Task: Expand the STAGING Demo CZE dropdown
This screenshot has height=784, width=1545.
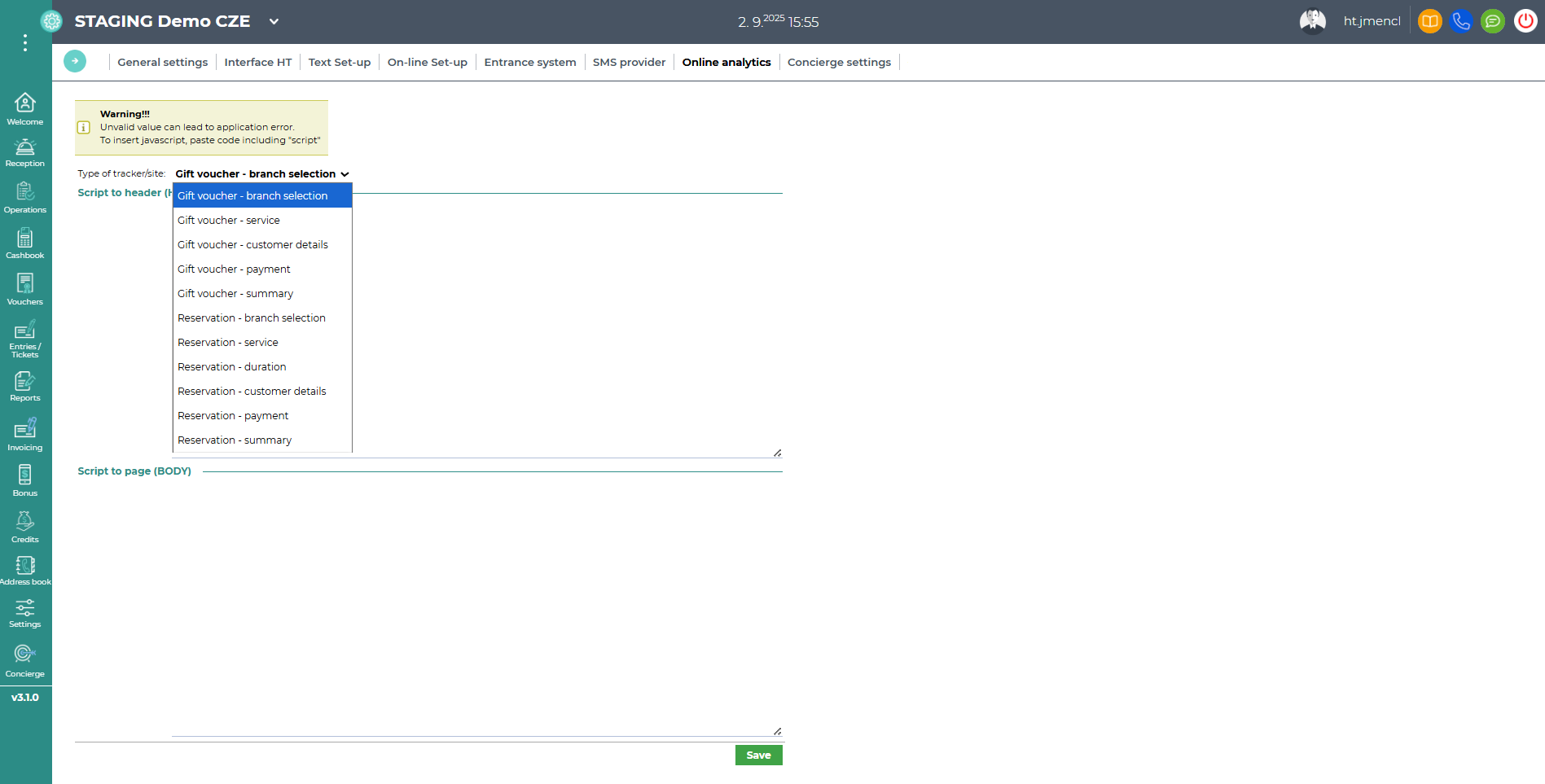Action: click(x=274, y=21)
